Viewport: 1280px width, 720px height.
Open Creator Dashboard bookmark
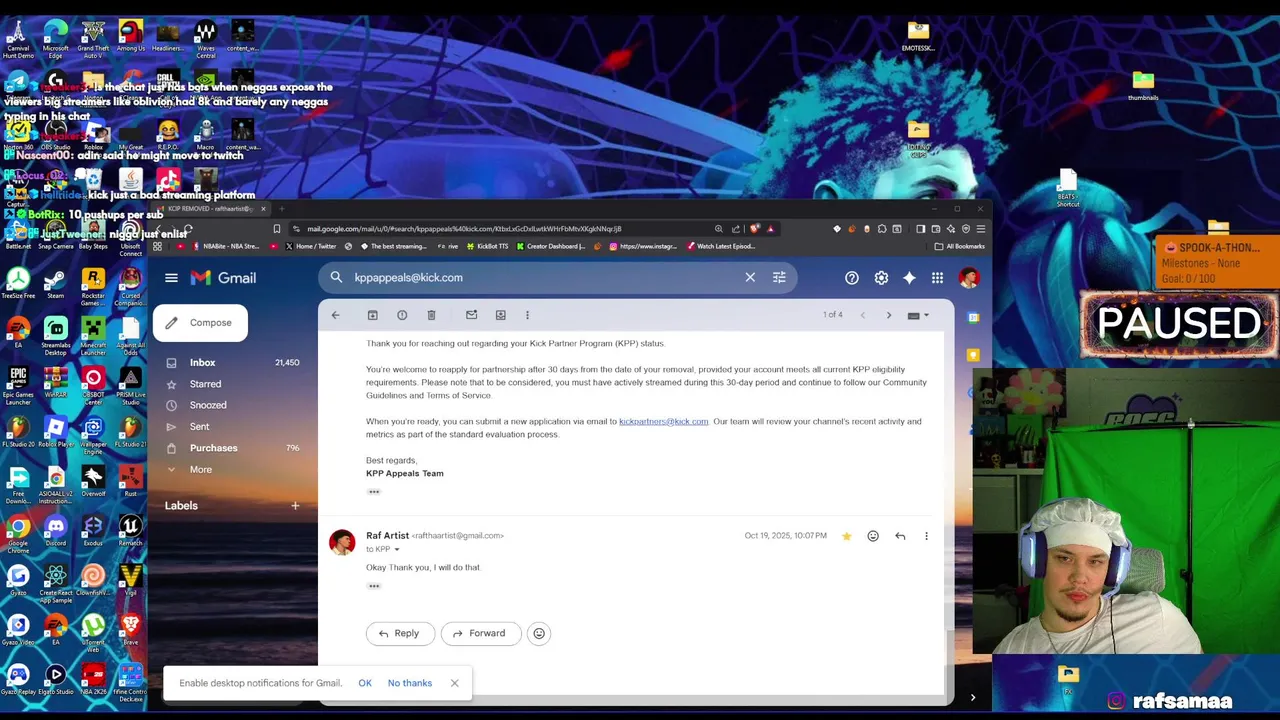tap(551, 246)
